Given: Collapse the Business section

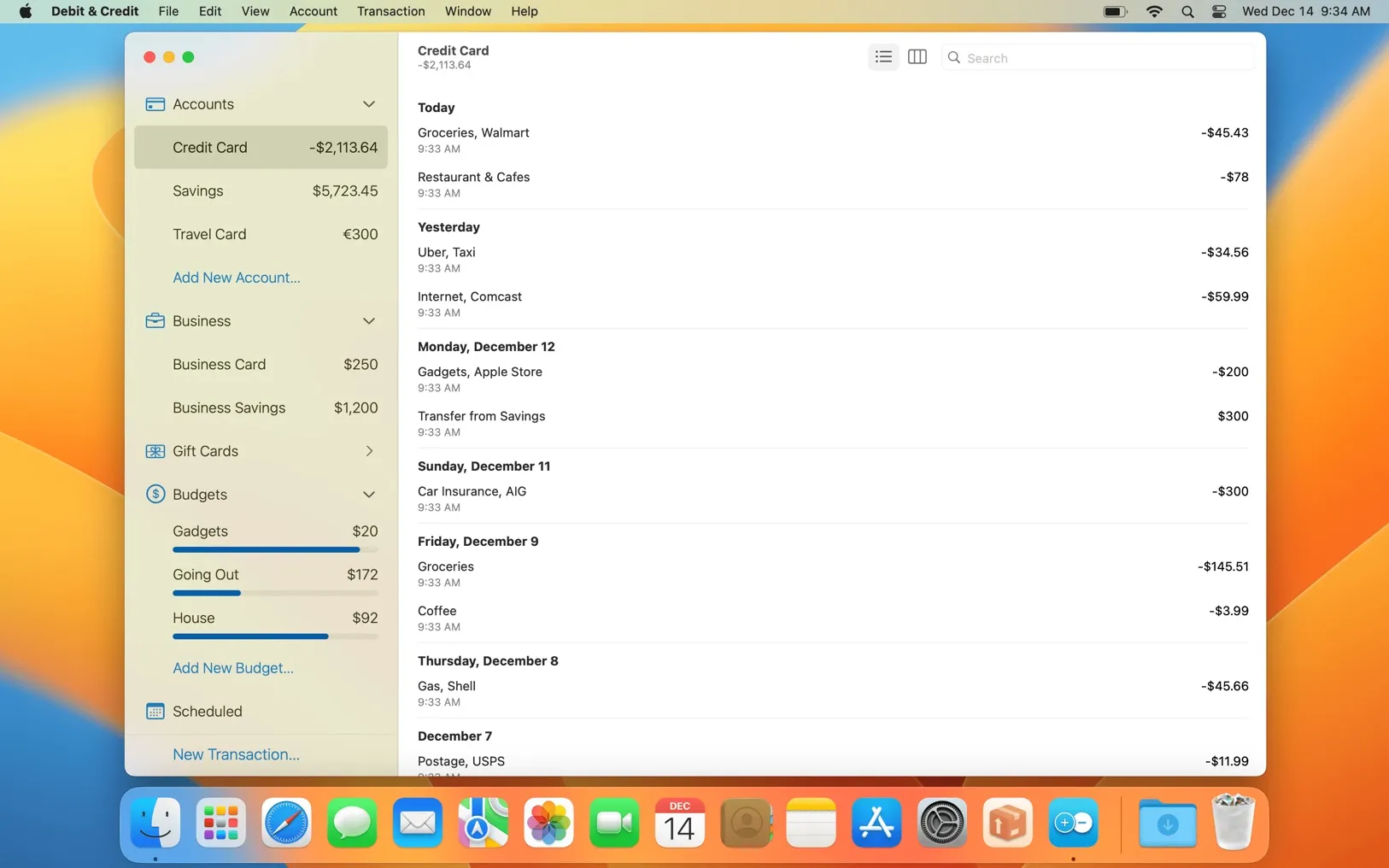Looking at the screenshot, I should point(369,320).
